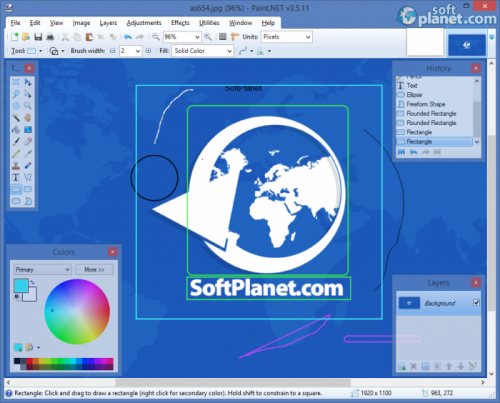The width and height of the screenshot is (500, 403).
Task: Select the Zoom magnifier tool in toolbox
Action: point(28,106)
